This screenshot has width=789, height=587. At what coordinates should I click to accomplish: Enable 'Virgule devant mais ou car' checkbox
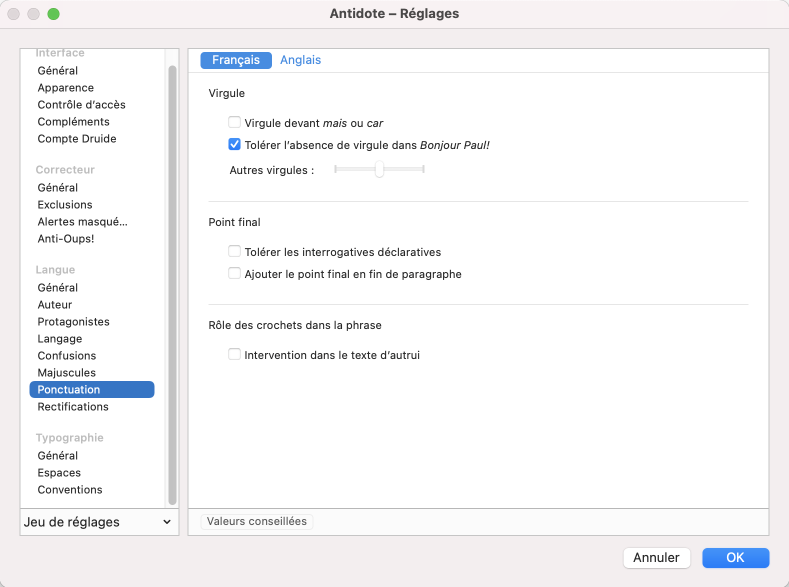tap(235, 123)
